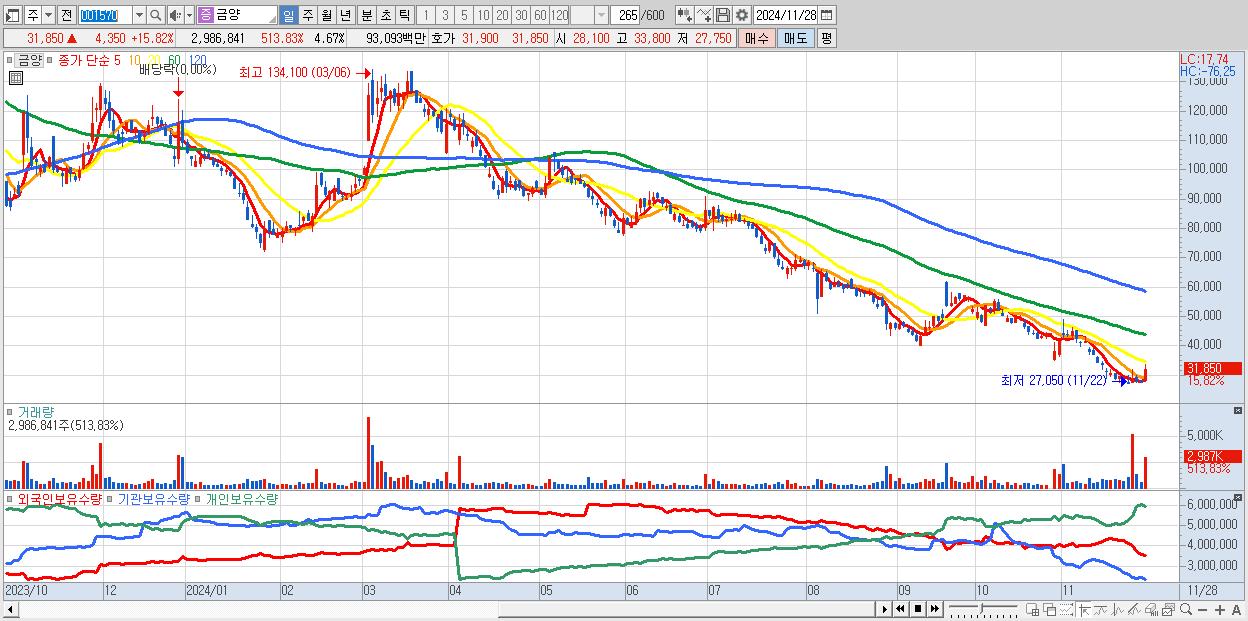The height and width of the screenshot is (621, 1248).
Task: Open the 주 stock type dropdown
Action: pos(48,15)
